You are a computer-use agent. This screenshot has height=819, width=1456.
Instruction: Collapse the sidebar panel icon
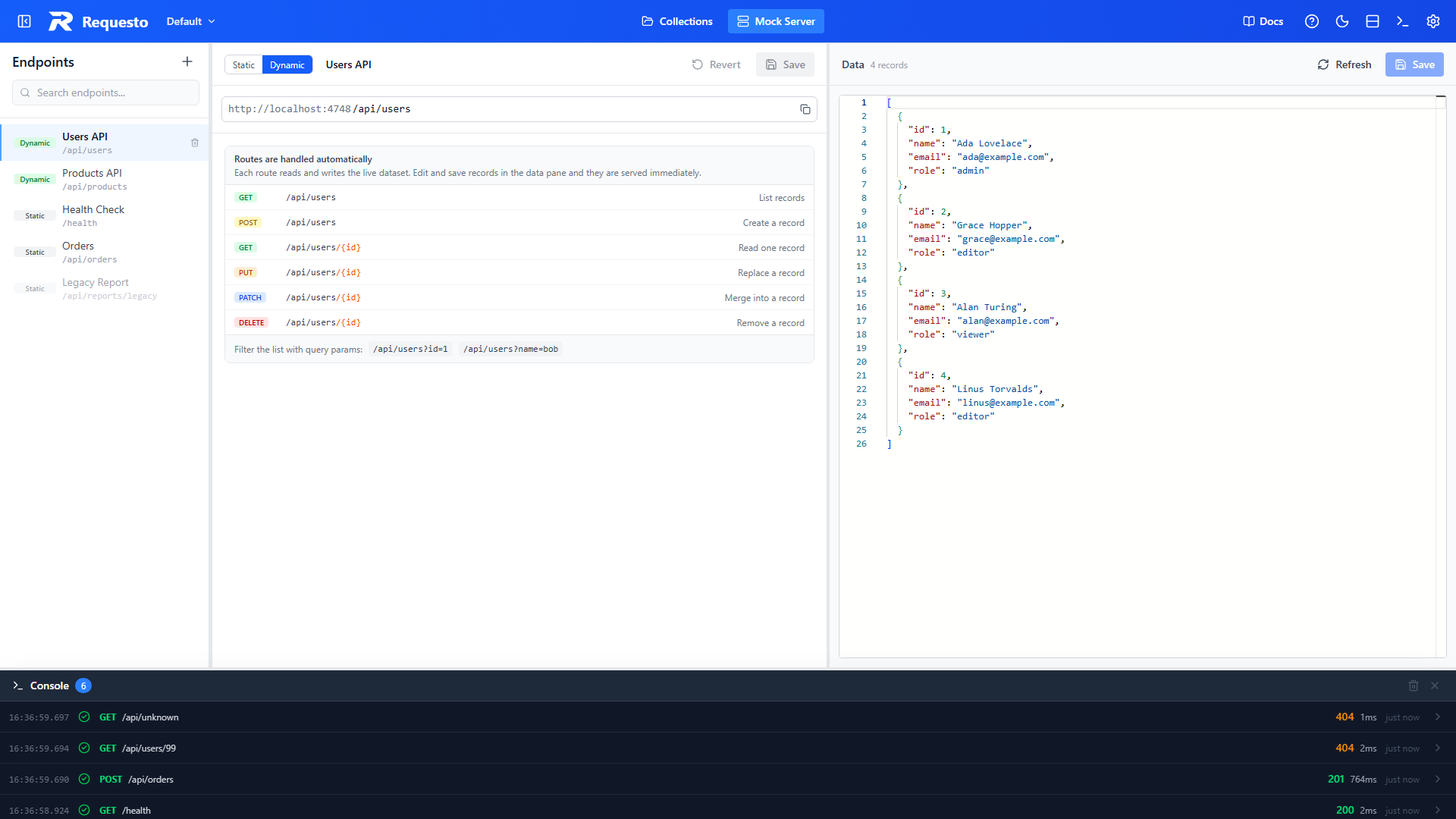[24, 21]
